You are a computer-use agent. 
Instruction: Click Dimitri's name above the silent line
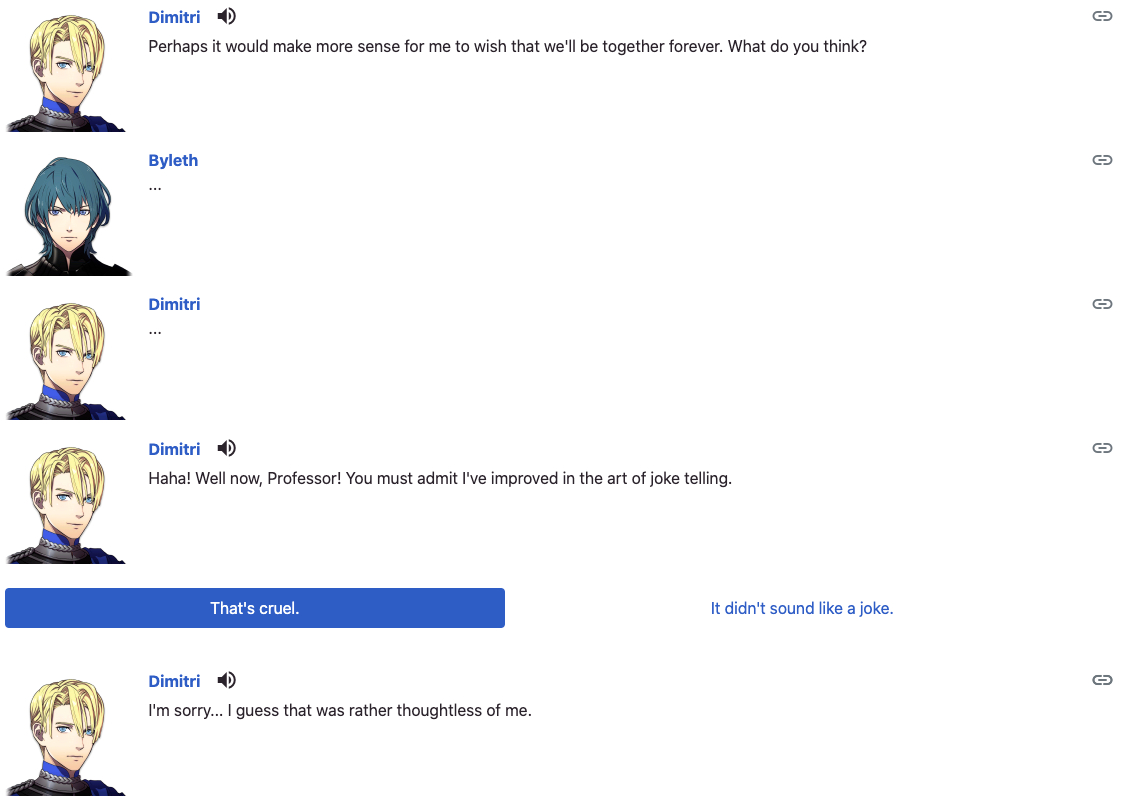point(174,304)
